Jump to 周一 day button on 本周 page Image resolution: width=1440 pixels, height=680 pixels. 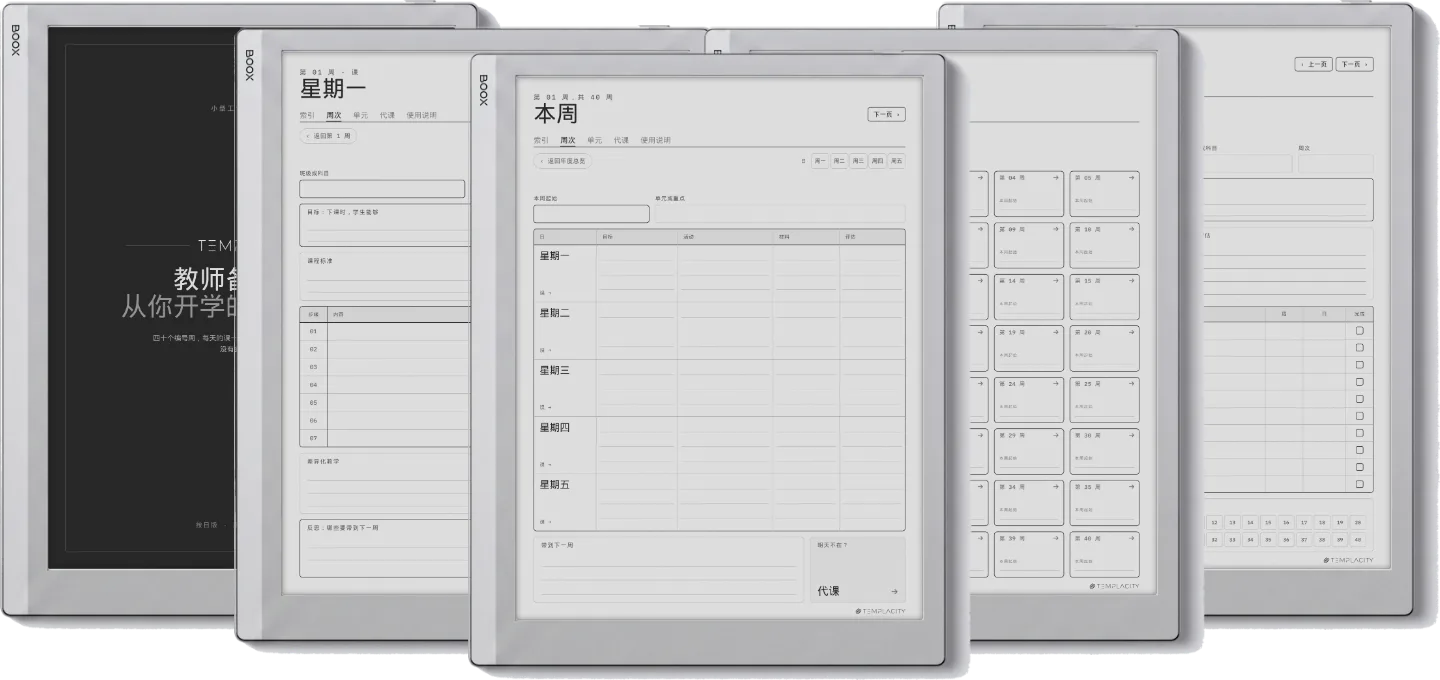click(x=820, y=161)
